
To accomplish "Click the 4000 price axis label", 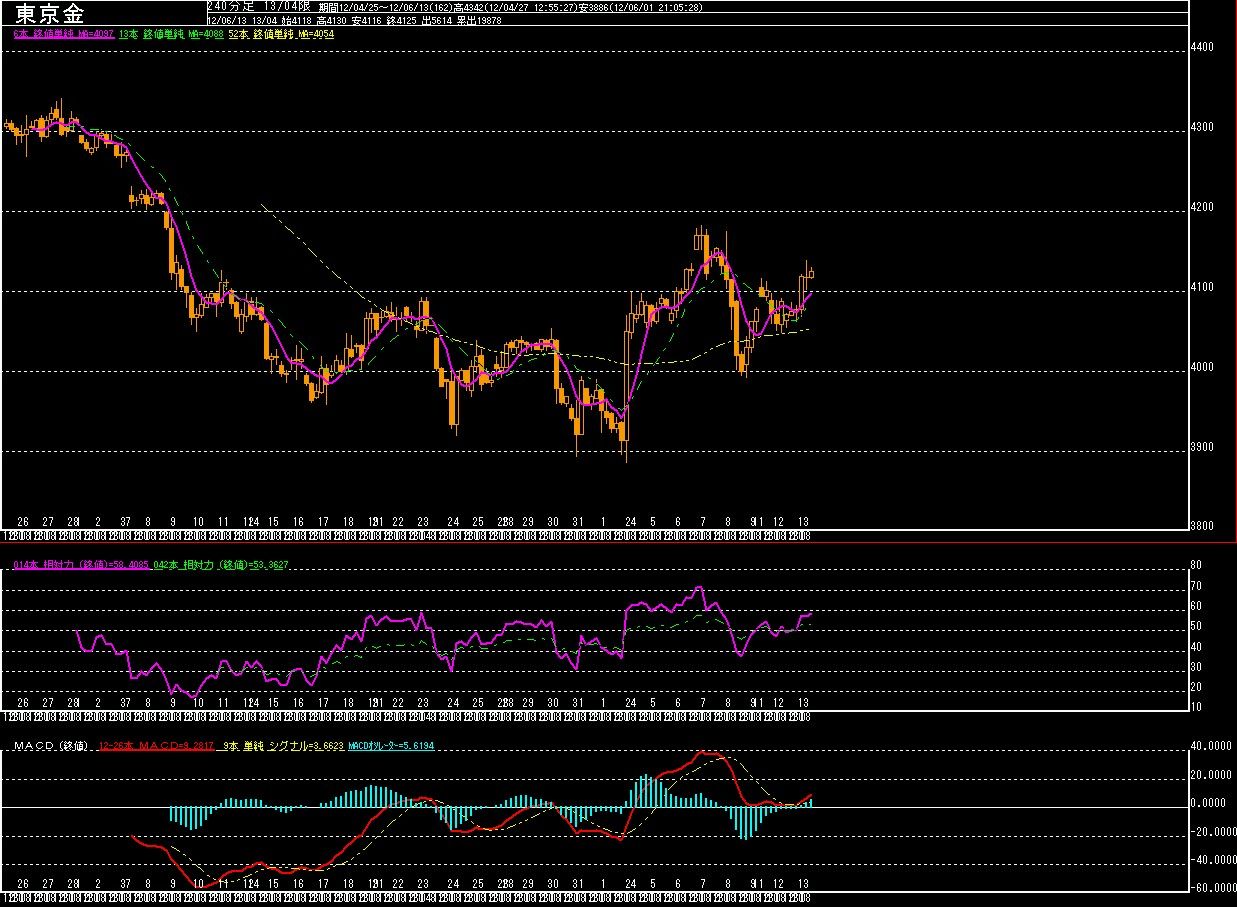I will 1203,368.
